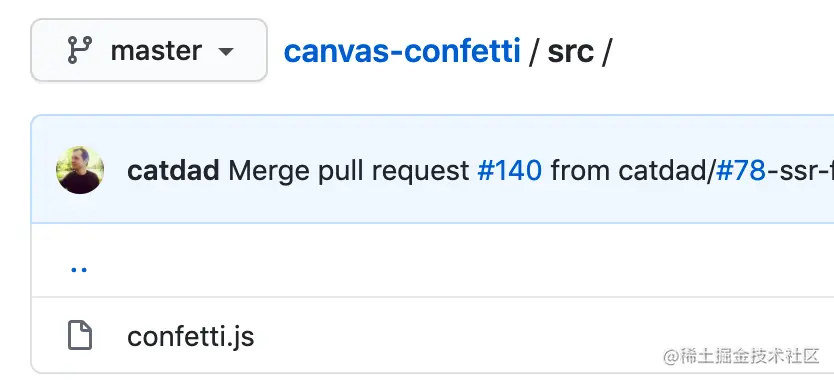Go to parent directory via double-dot link
The image size is (834, 380).
tap(79, 269)
